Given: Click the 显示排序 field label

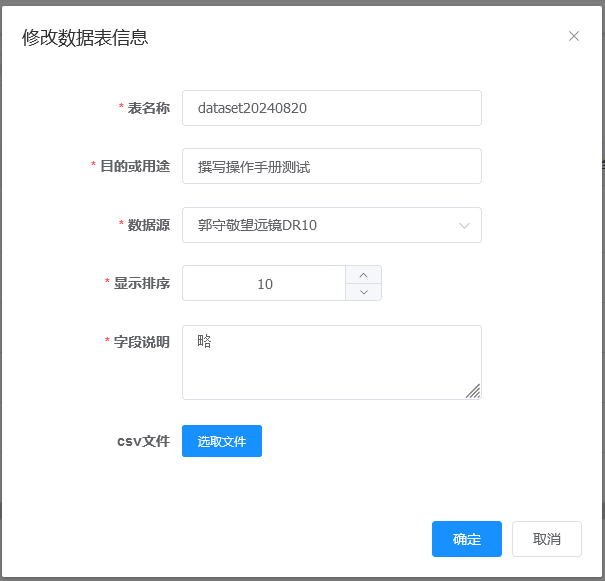Looking at the screenshot, I should click(141, 283).
